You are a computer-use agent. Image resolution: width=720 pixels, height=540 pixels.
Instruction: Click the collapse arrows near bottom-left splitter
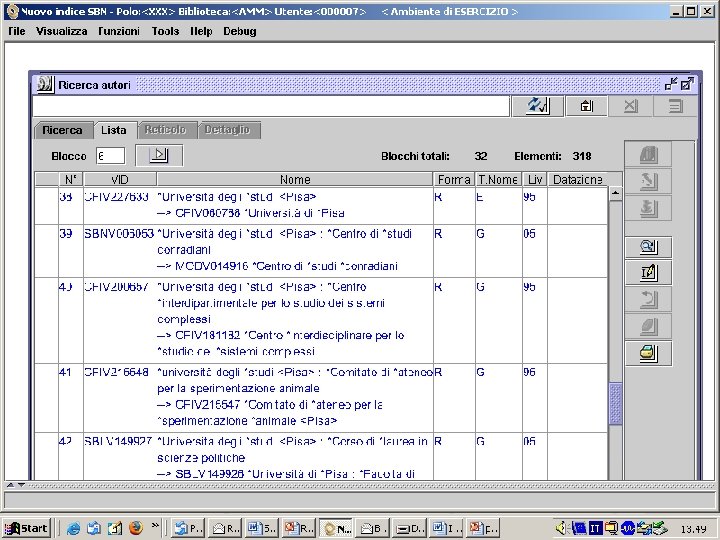[16, 485]
